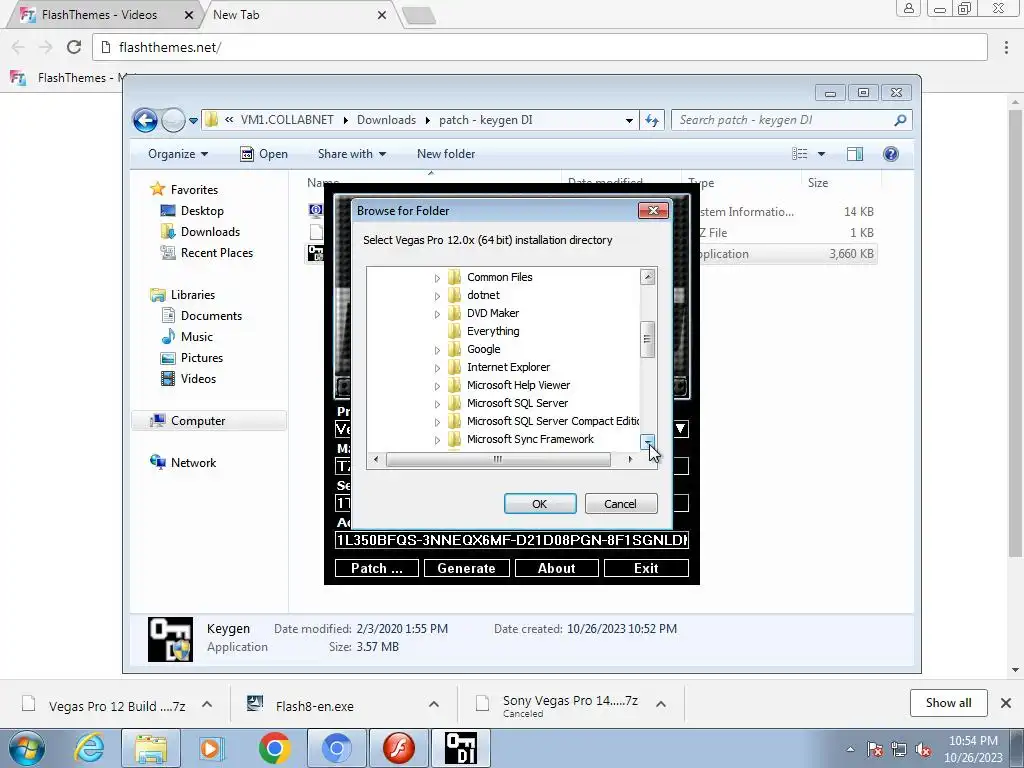Expand the dotnet folder node
1024x768 pixels.
(x=437, y=296)
